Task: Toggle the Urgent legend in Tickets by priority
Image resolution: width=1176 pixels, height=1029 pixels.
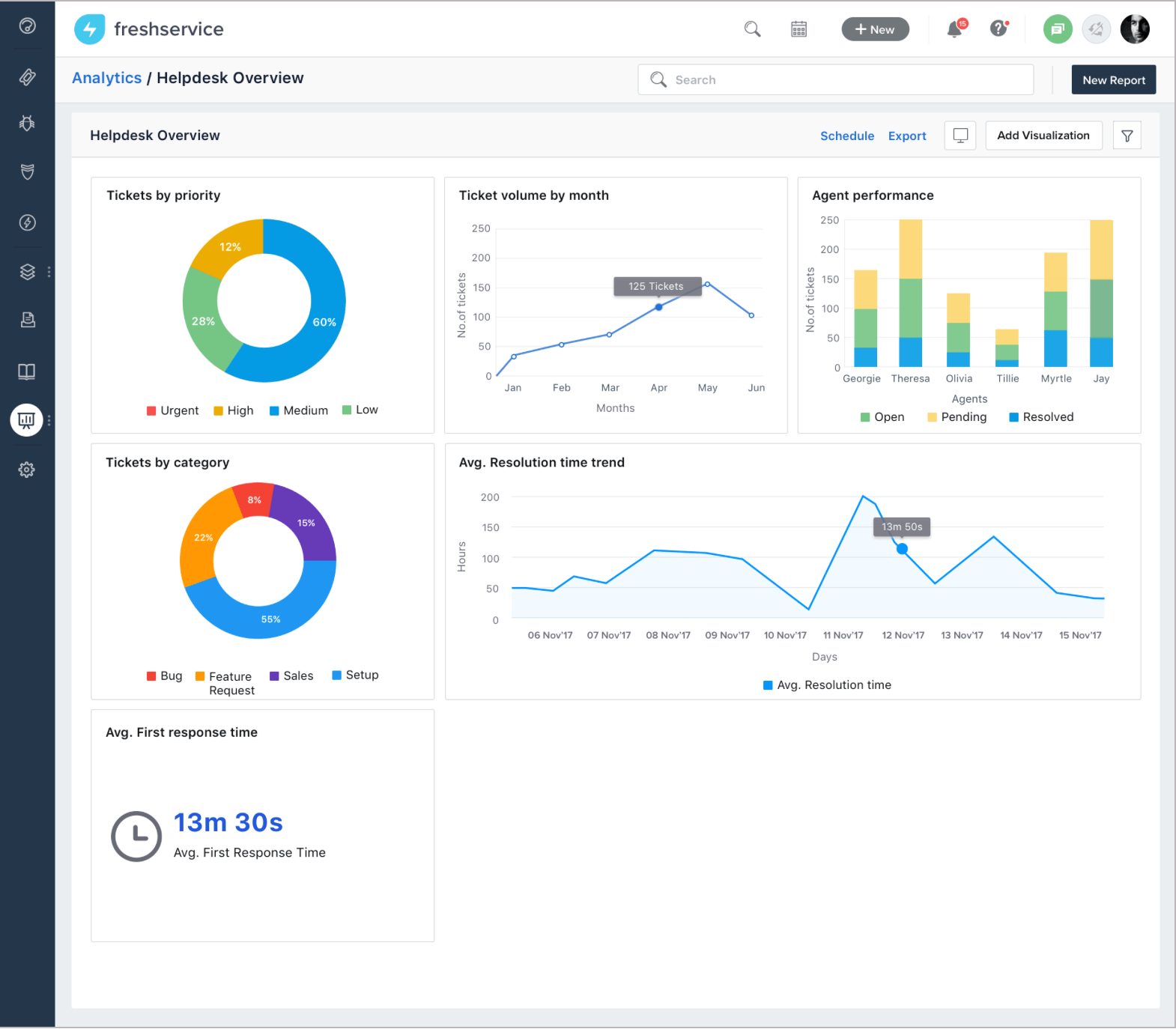Action: tap(172, 410)
